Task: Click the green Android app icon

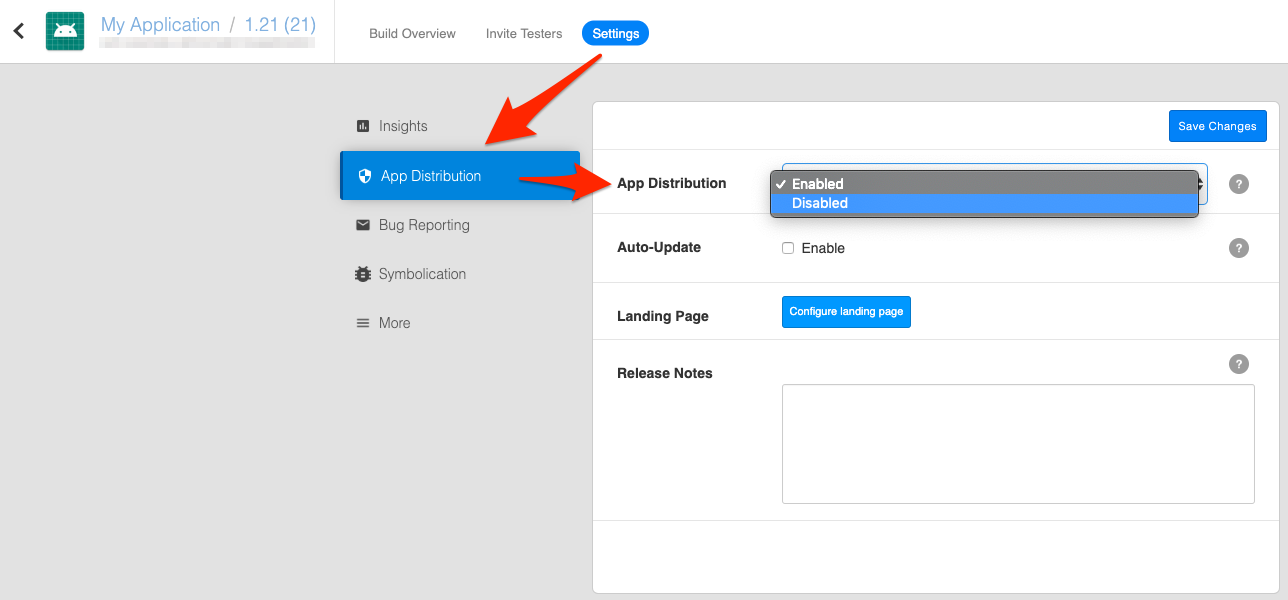Action: click(x=64, y=30)
